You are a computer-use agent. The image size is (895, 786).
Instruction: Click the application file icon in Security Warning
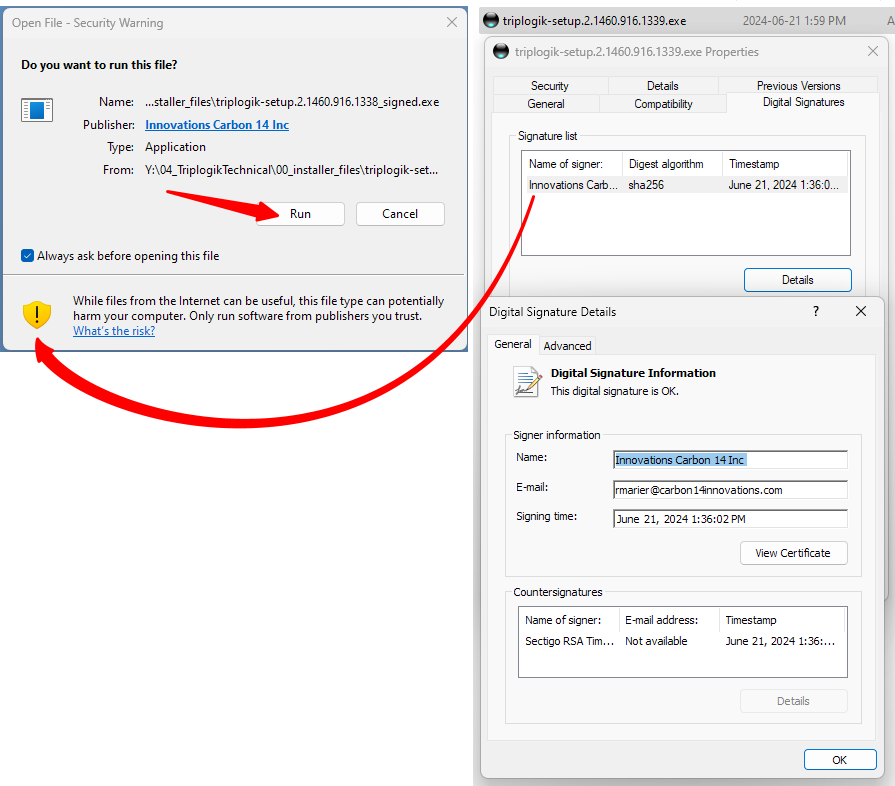pyautogui.click(x=37, y=110)
